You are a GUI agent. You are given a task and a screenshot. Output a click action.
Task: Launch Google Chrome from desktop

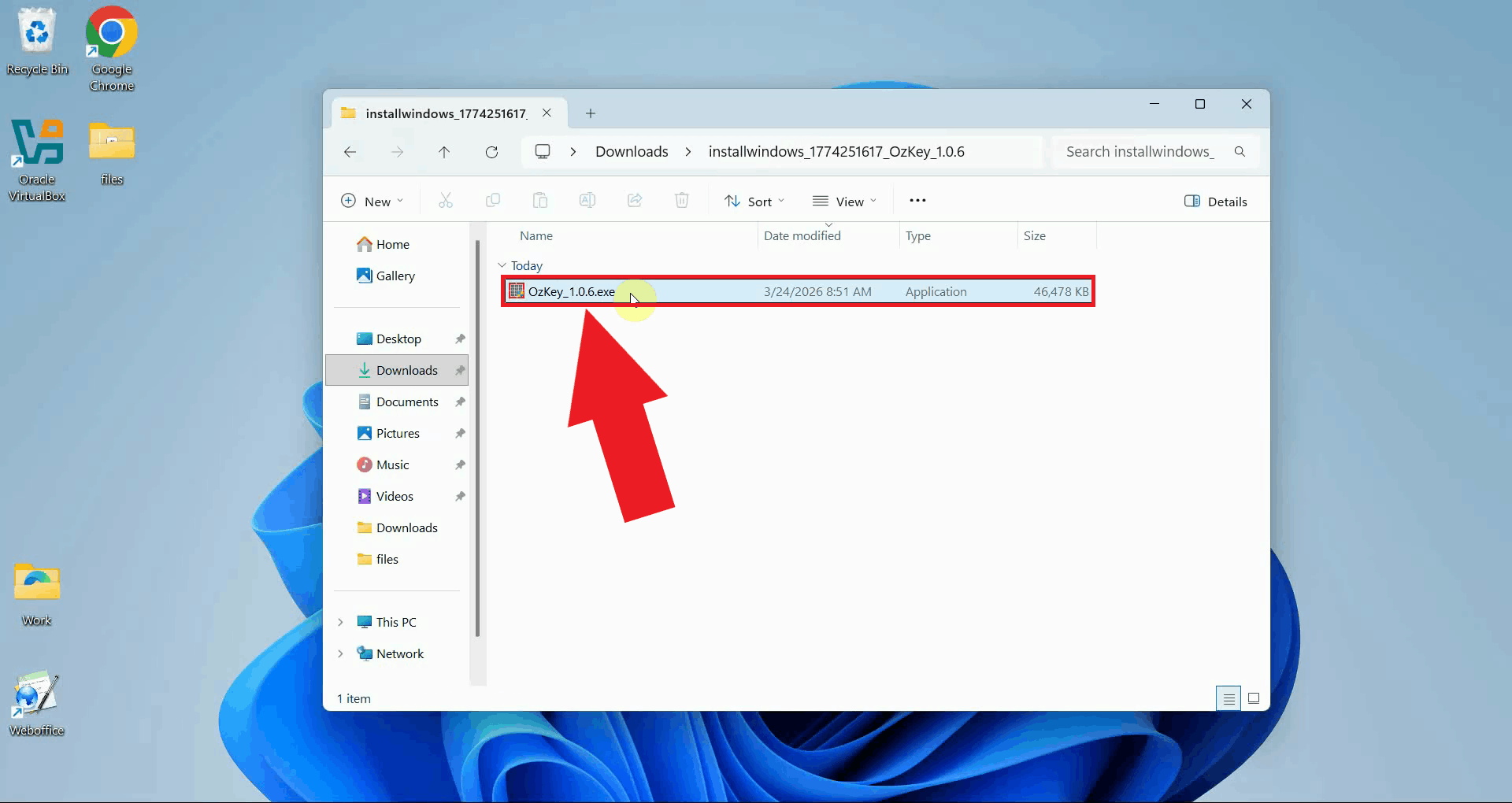click(111, 49)
